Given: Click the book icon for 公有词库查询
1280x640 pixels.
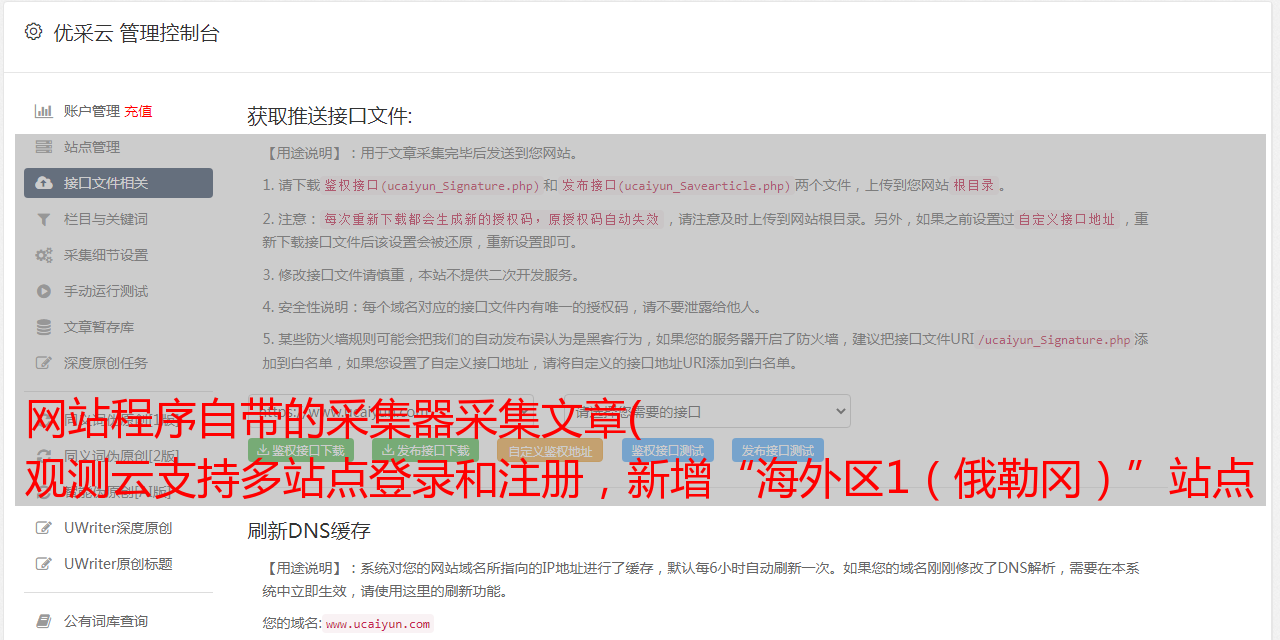Looking at the screenshot, I should click(x=44, y=621).
